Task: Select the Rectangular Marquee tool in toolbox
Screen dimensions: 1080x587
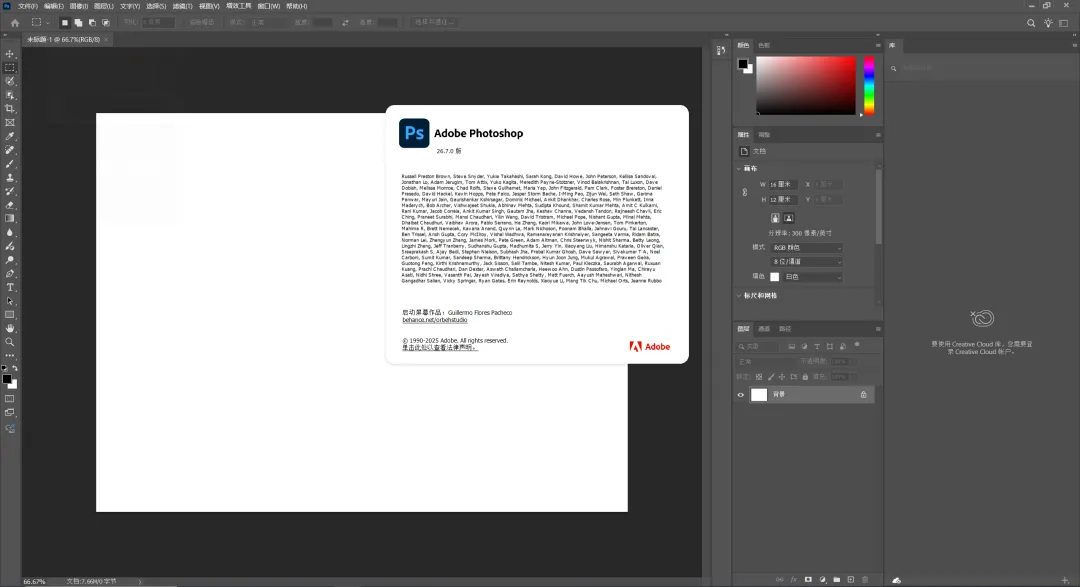Action: pos(10,68)
